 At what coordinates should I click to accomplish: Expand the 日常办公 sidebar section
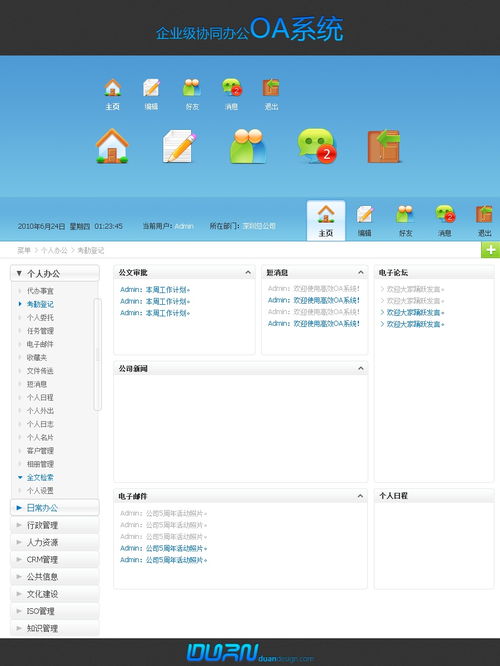pos(55,508)
